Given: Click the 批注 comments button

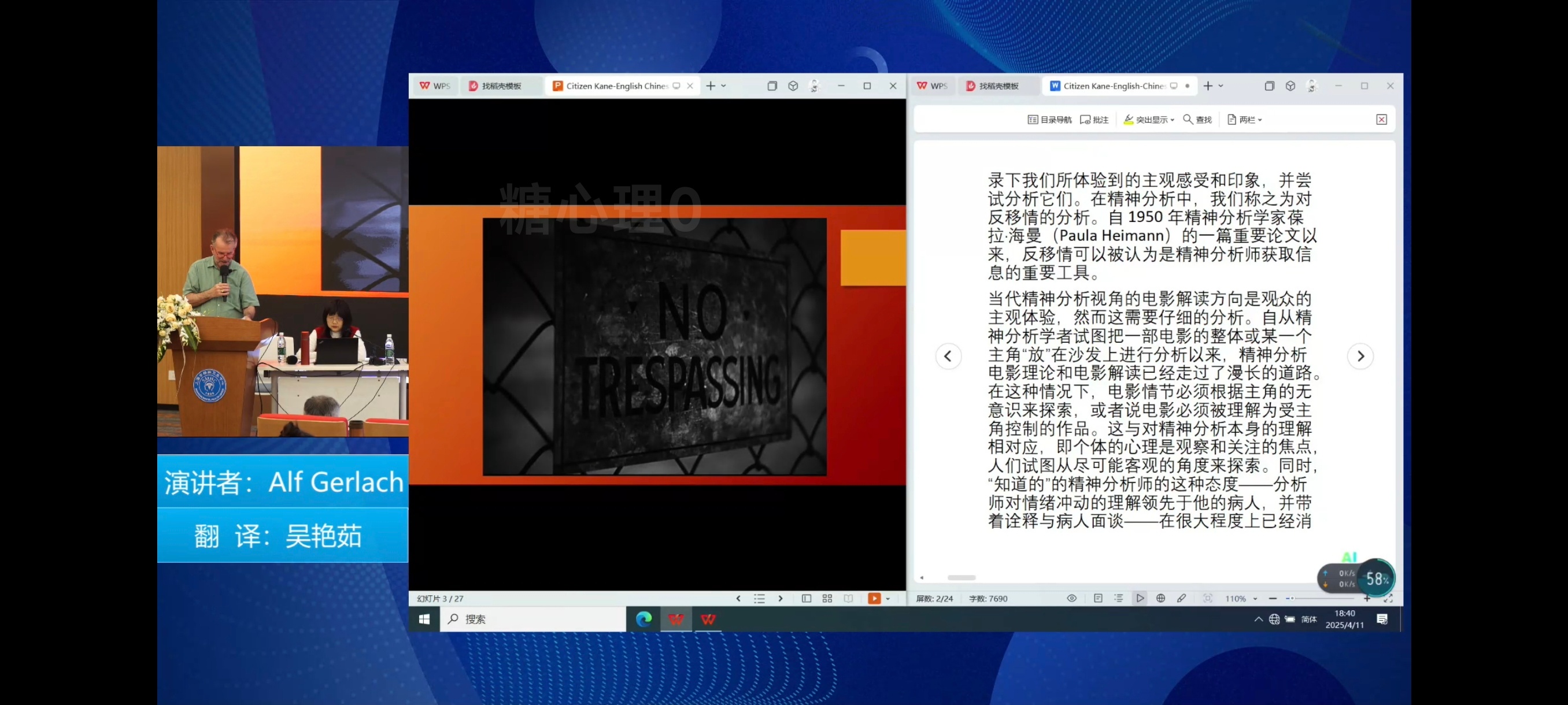Looking at the screenshot, I should coord(1094,120).
